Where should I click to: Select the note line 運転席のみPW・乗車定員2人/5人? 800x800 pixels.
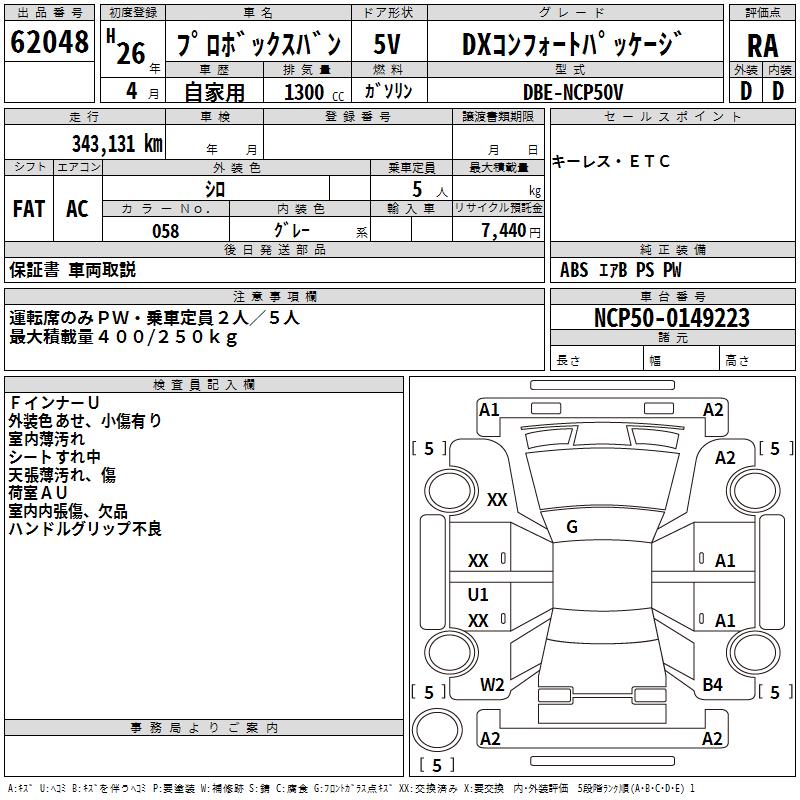pos(154,318)
